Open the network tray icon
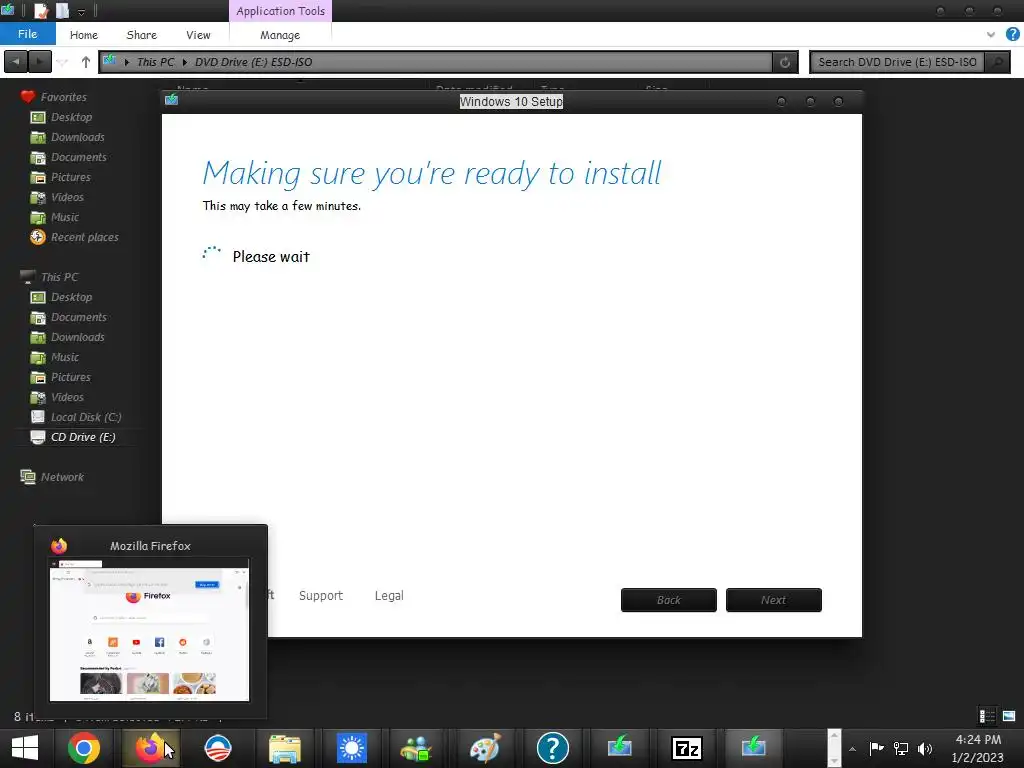 coord(901,748)
